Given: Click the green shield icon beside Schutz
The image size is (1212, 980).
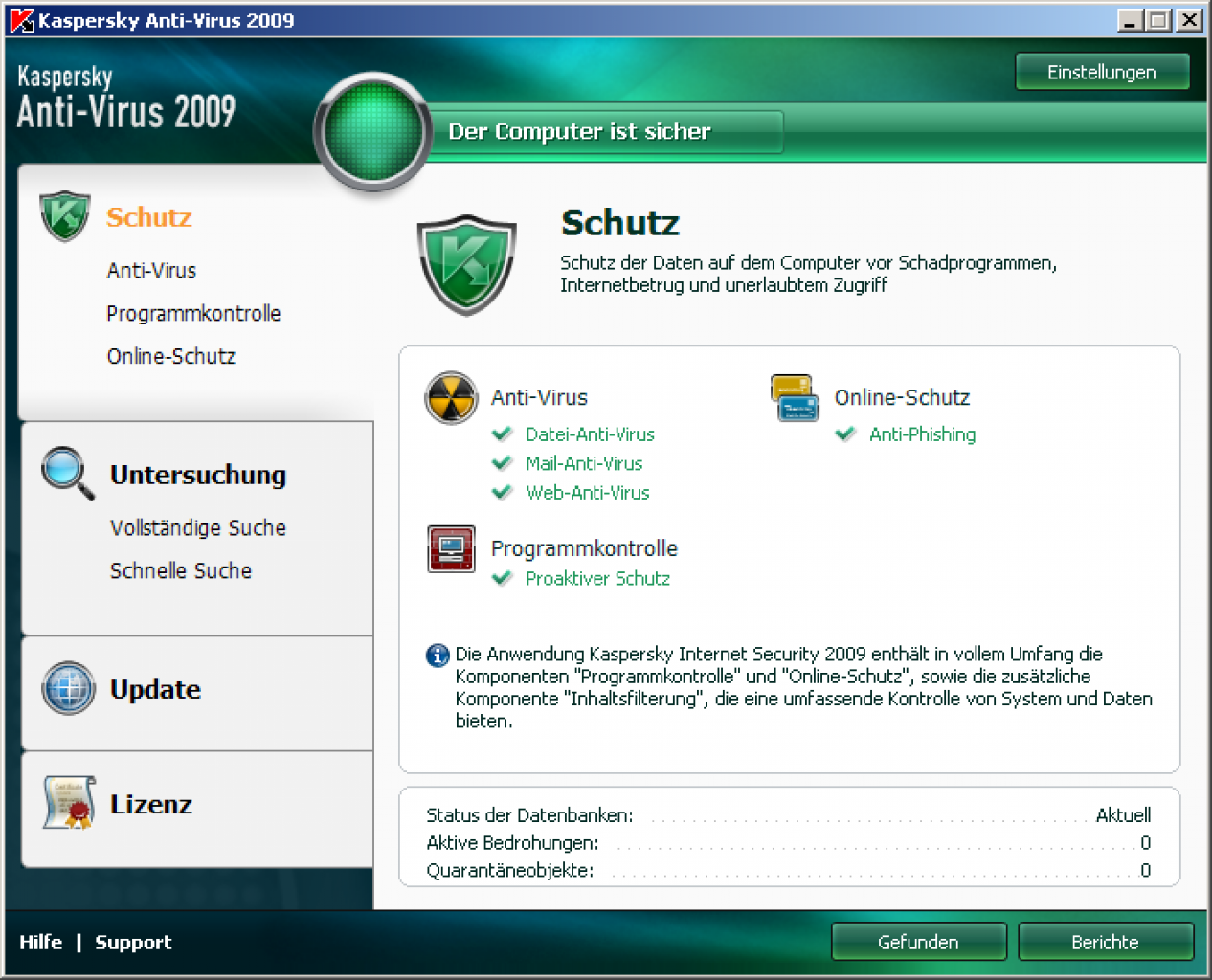Looking at the screenshot, I should click(65, 215).
